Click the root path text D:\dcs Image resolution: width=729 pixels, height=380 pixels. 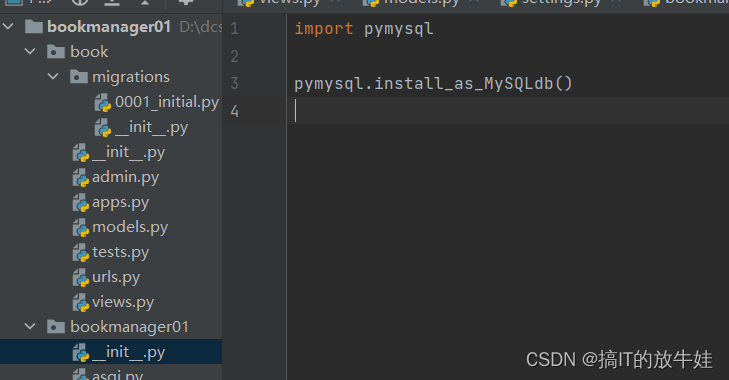pos(201,27)
